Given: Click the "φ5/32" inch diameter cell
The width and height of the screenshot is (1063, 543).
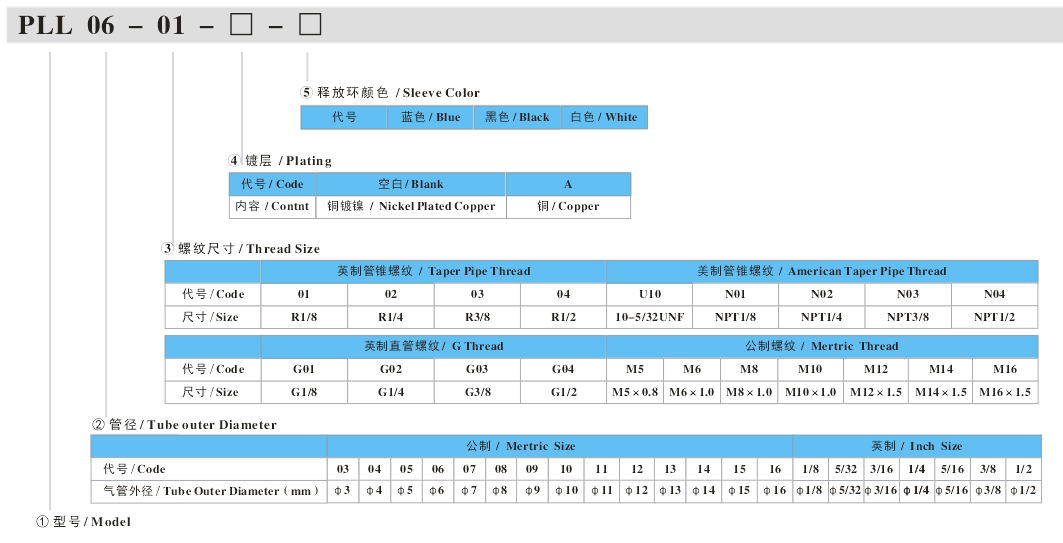Looking at the screenshot, I should pos(846,491).
